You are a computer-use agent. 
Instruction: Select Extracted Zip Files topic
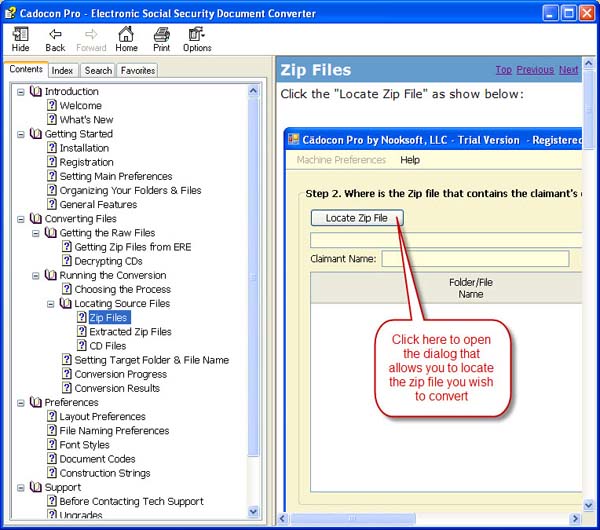(130, 332)
